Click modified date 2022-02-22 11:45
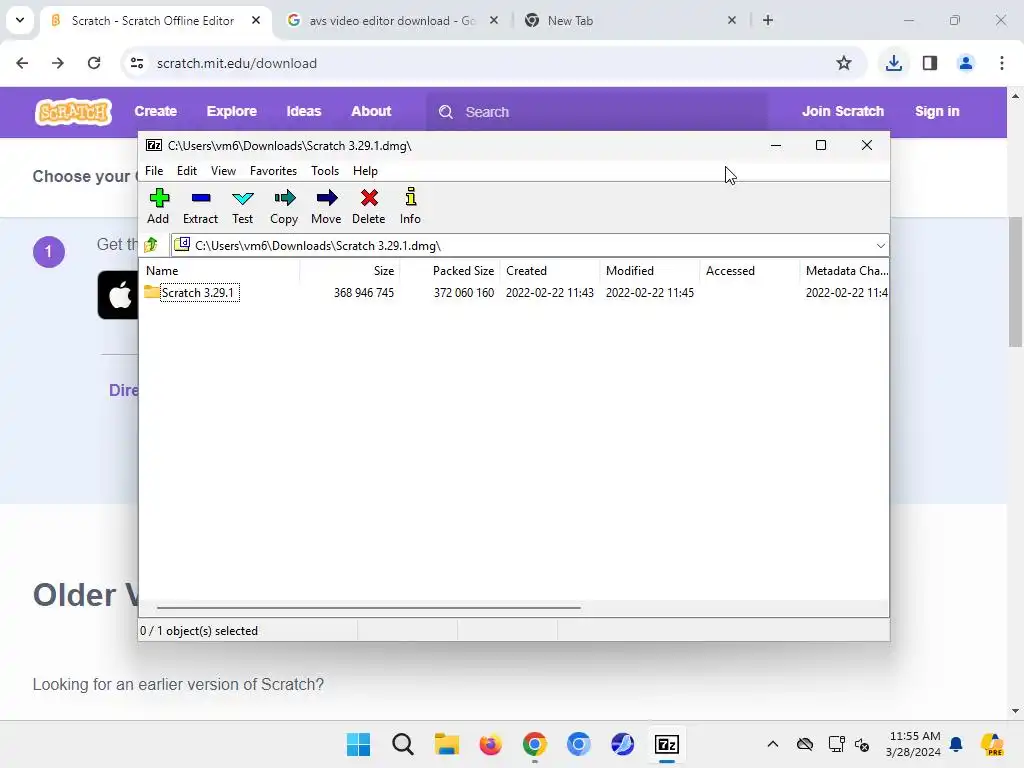 (x=649, y=293)
